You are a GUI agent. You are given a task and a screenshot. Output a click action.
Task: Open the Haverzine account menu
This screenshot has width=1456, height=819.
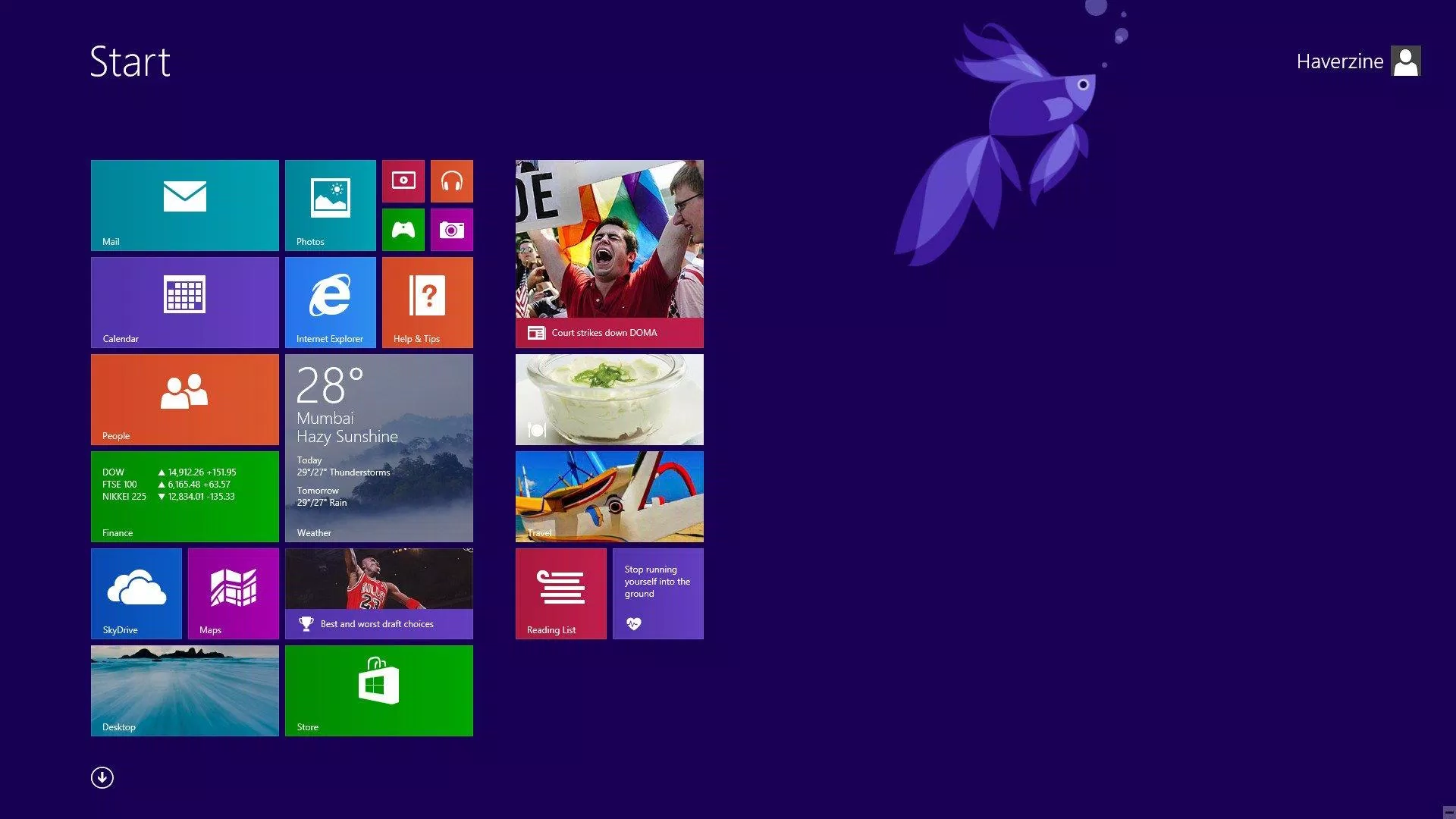(1357, 61)
